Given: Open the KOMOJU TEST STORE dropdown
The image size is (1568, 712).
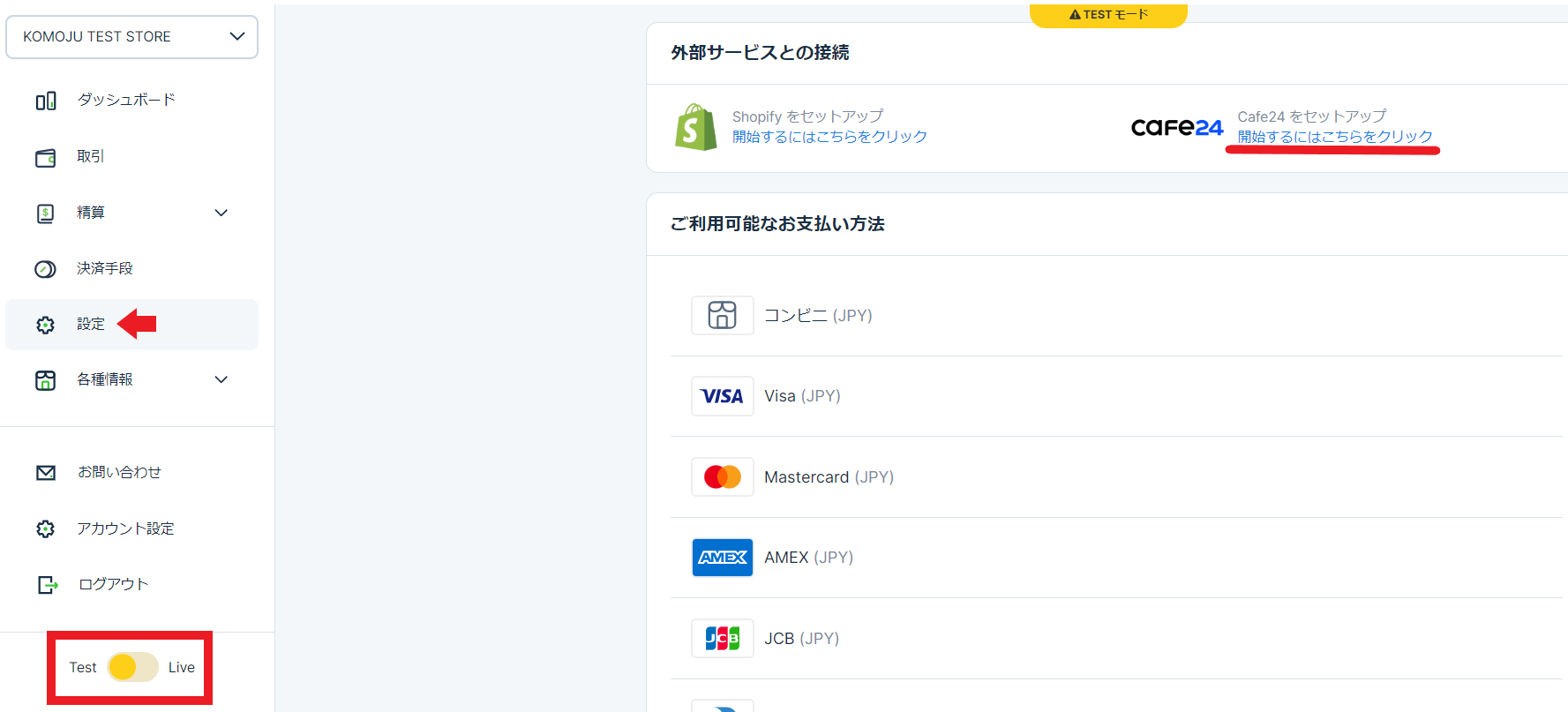Looking at the screenshot, I should (x=132, y=37).
